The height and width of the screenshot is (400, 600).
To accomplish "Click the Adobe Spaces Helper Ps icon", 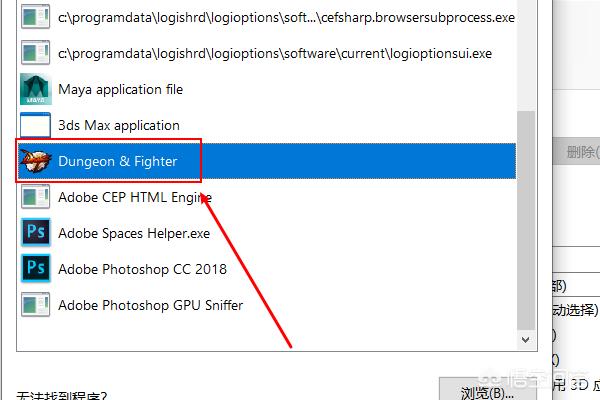I will pyautogui.click(x=36, y=232).
